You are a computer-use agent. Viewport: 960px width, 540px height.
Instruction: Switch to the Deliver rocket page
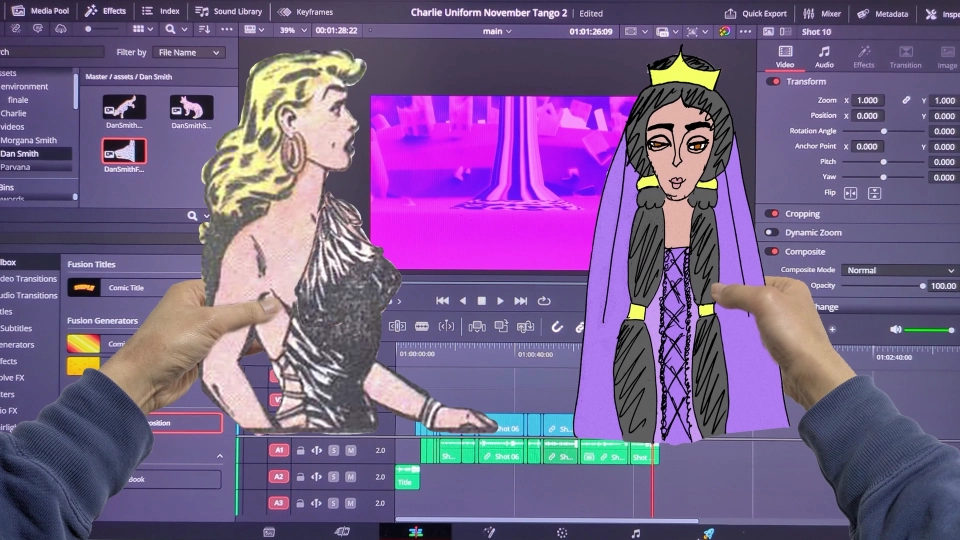coord(708,533)
